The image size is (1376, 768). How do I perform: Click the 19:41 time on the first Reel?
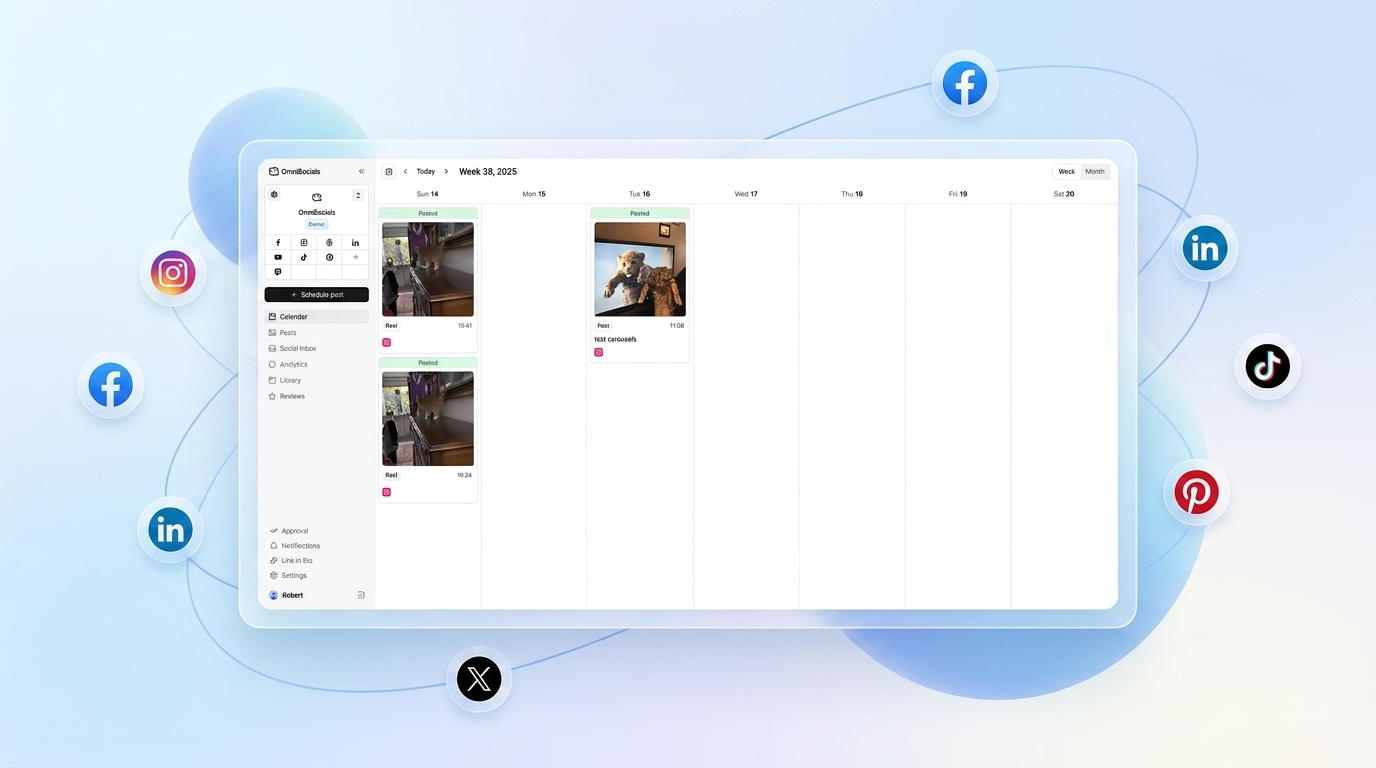coord(465,326)
